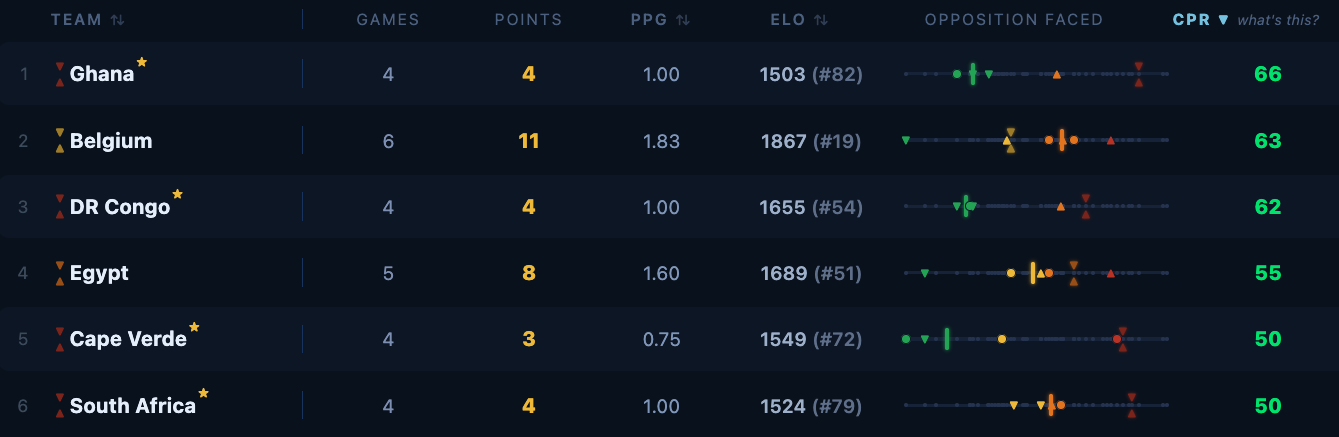Click Belgium's orange bar in opposition faced
The image size is (1339, 437).
[1061, 140]
